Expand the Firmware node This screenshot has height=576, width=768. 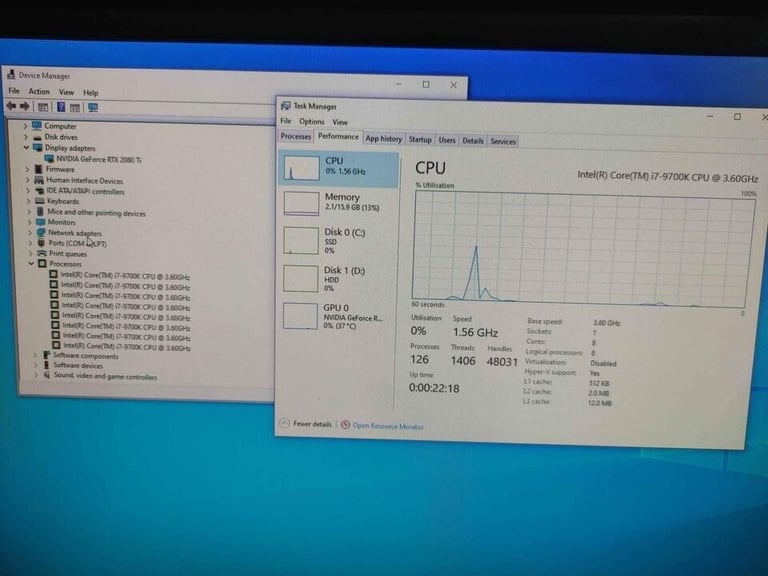[x=27, y=169]
